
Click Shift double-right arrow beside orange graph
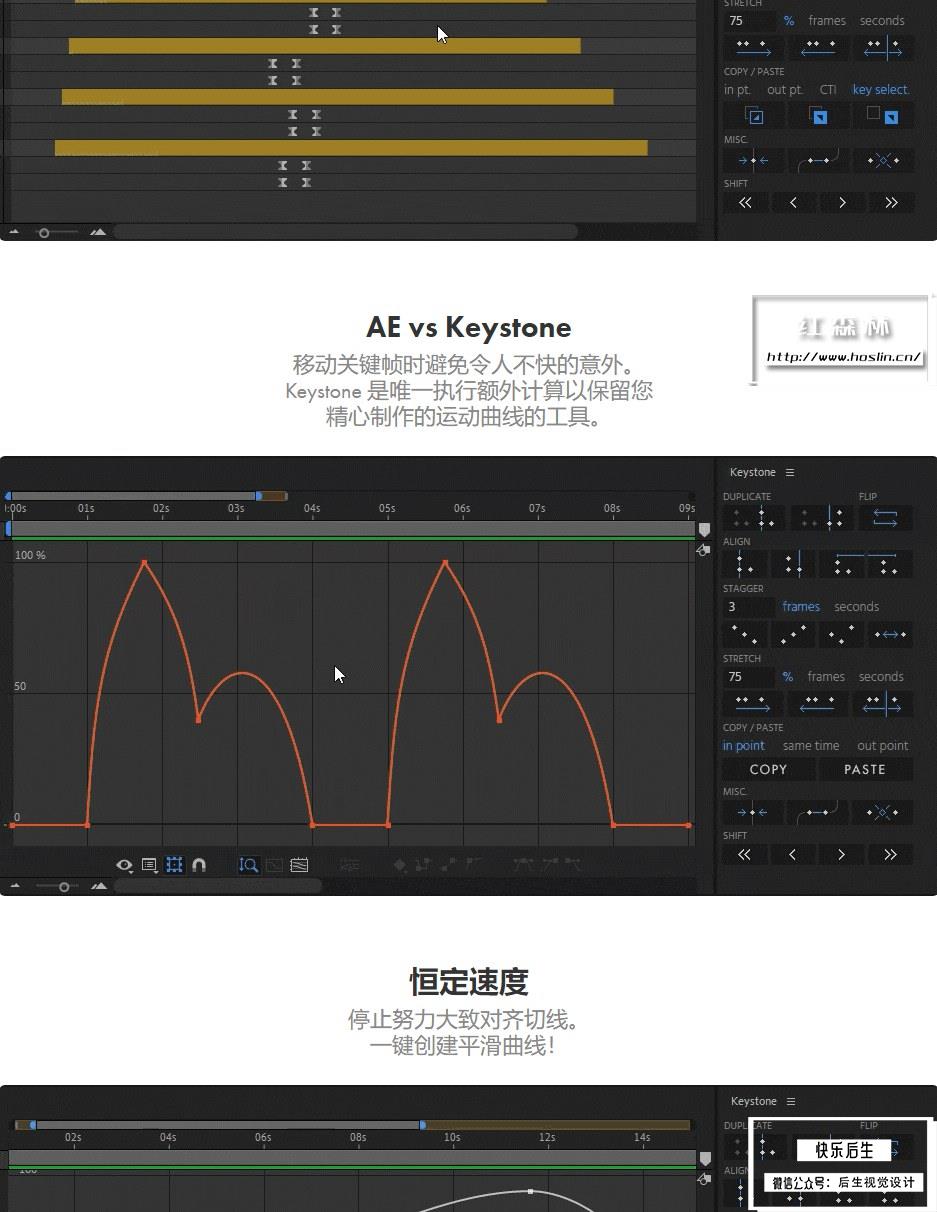coord(890,855)
